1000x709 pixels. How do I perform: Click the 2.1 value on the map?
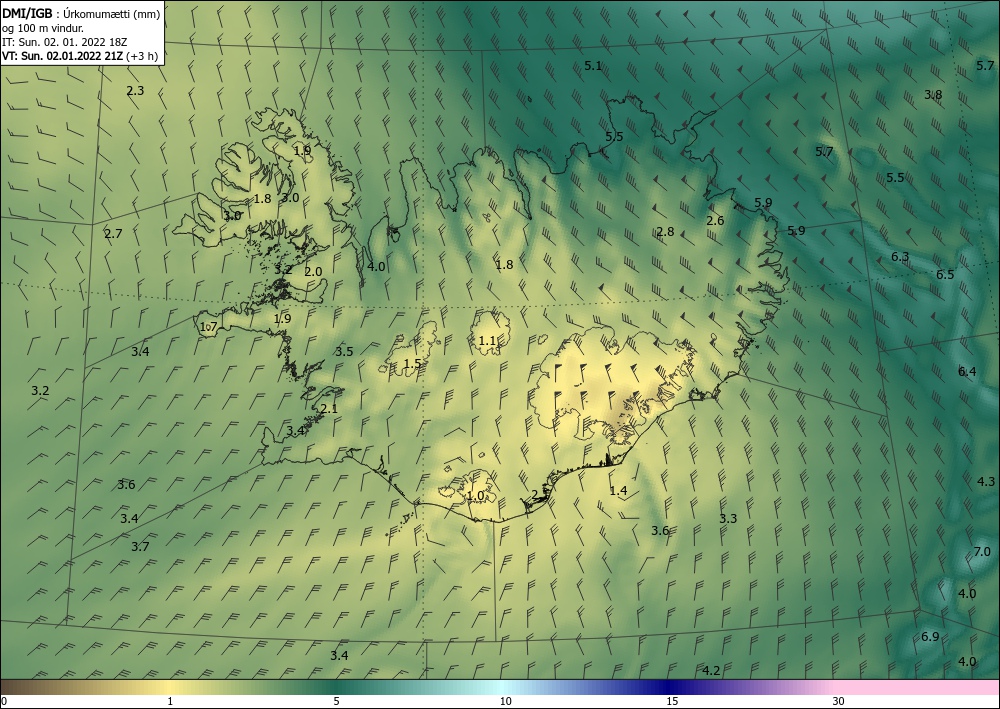click(x=329, y=409)
